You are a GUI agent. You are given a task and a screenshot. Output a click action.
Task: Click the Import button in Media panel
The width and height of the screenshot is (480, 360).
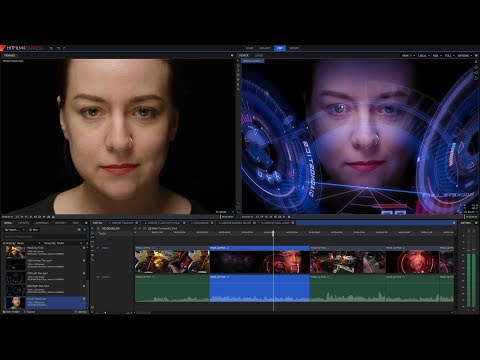click(13, 230)
